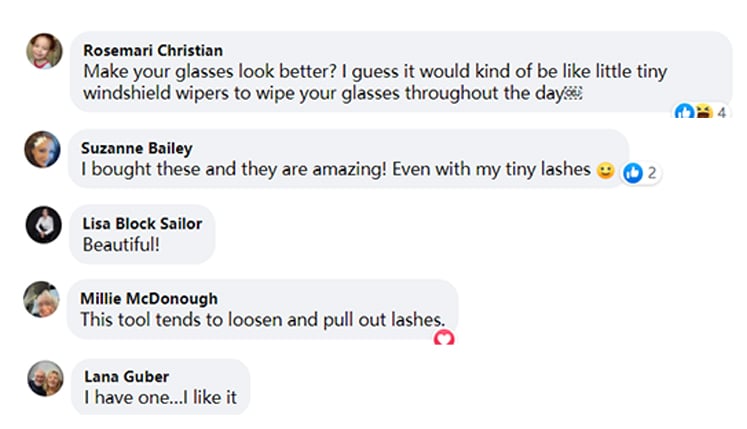Open Rosemari Christian's profile name link
This screenshot has height=429, width=747.
pyautogui.click(x=153, y=50)
